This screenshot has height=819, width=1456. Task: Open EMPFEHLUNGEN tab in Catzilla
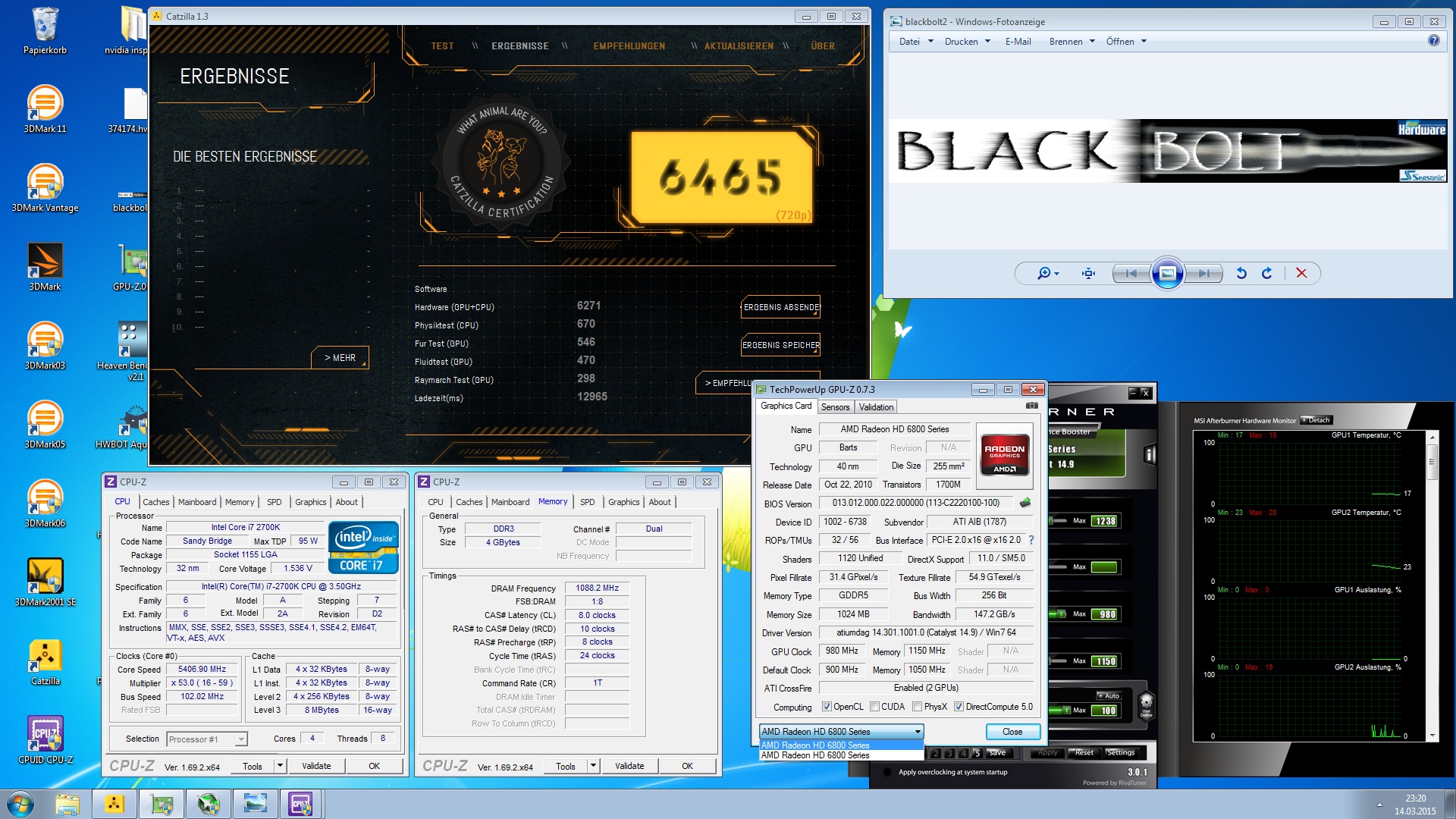[x=629, y=46]
